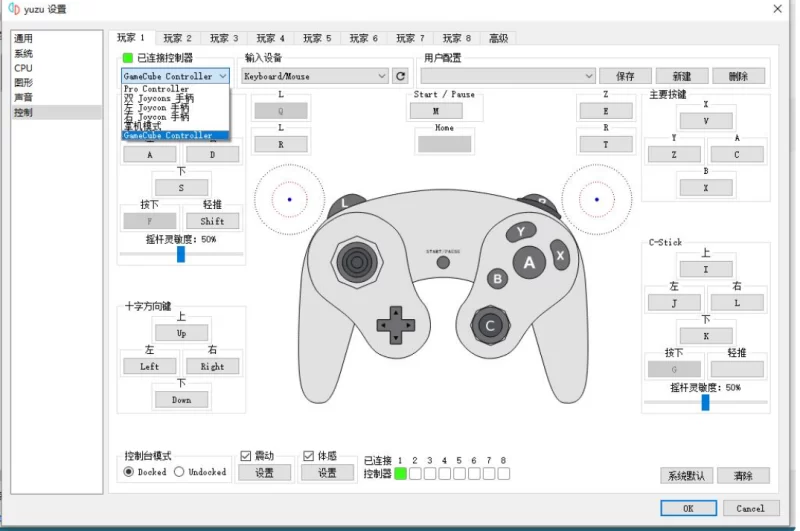Click the empty Home binding button
This screenshot has width=800, height=531.
(444, 144)
